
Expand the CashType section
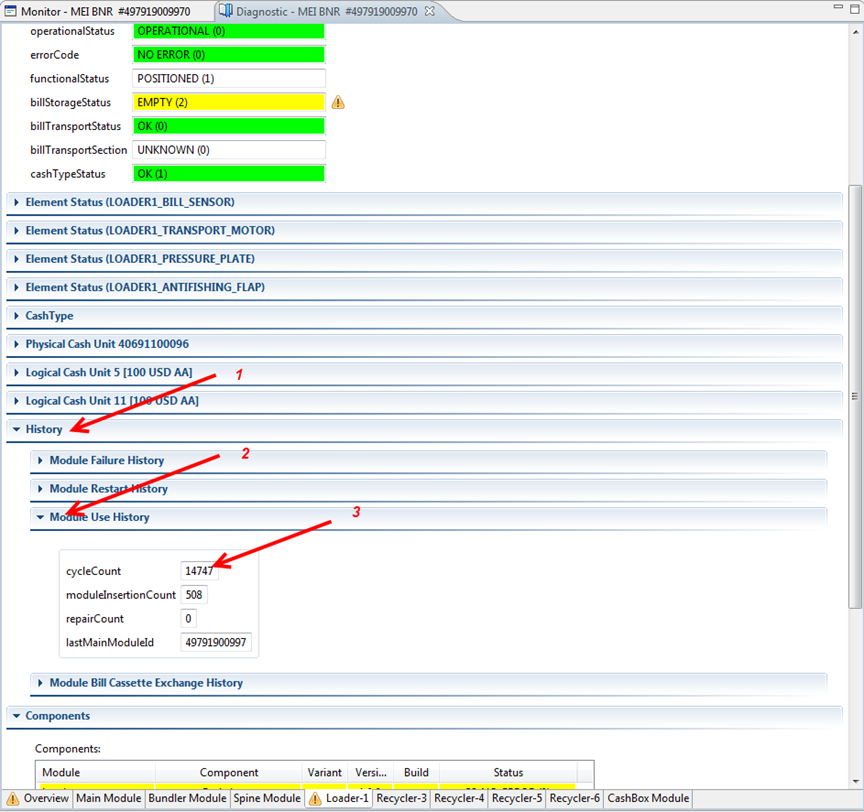[x=17, y=316]
